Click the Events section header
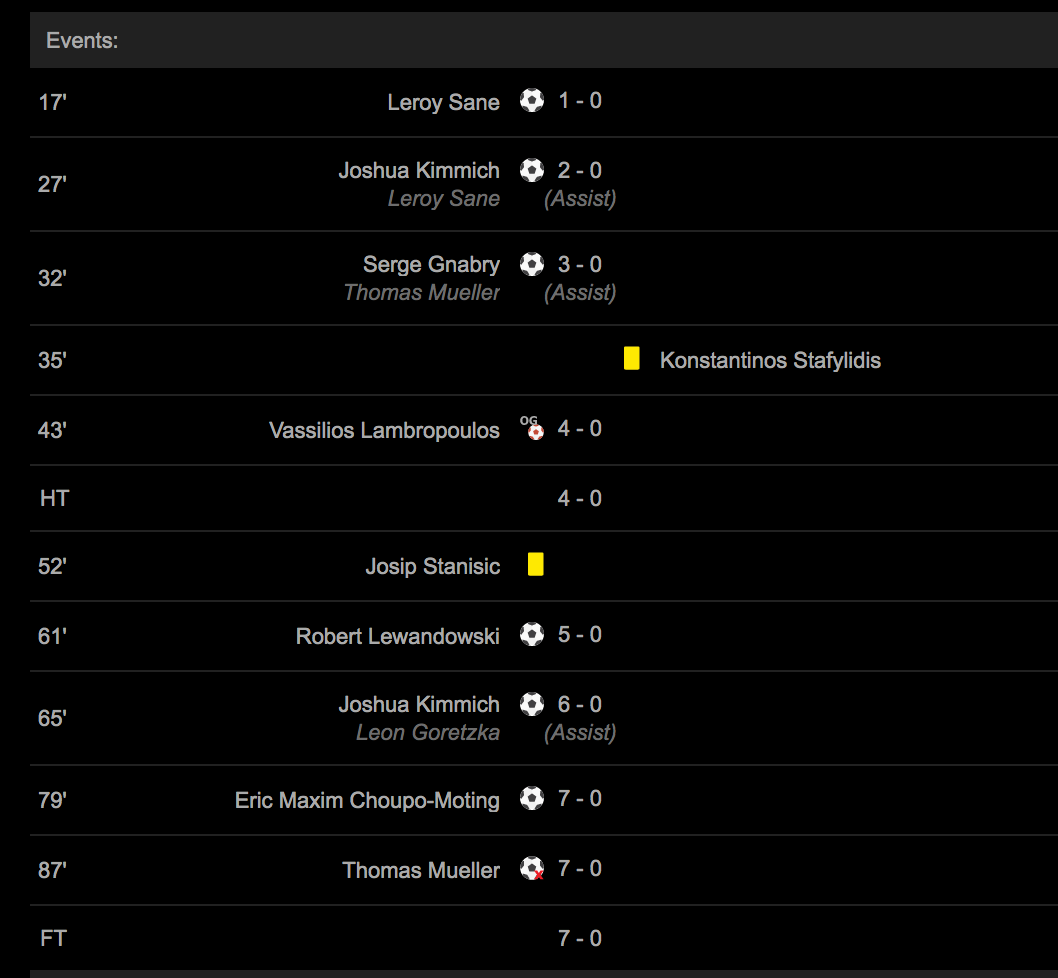The width and height of the screenshot is (1058, 978). click(82, 41)
